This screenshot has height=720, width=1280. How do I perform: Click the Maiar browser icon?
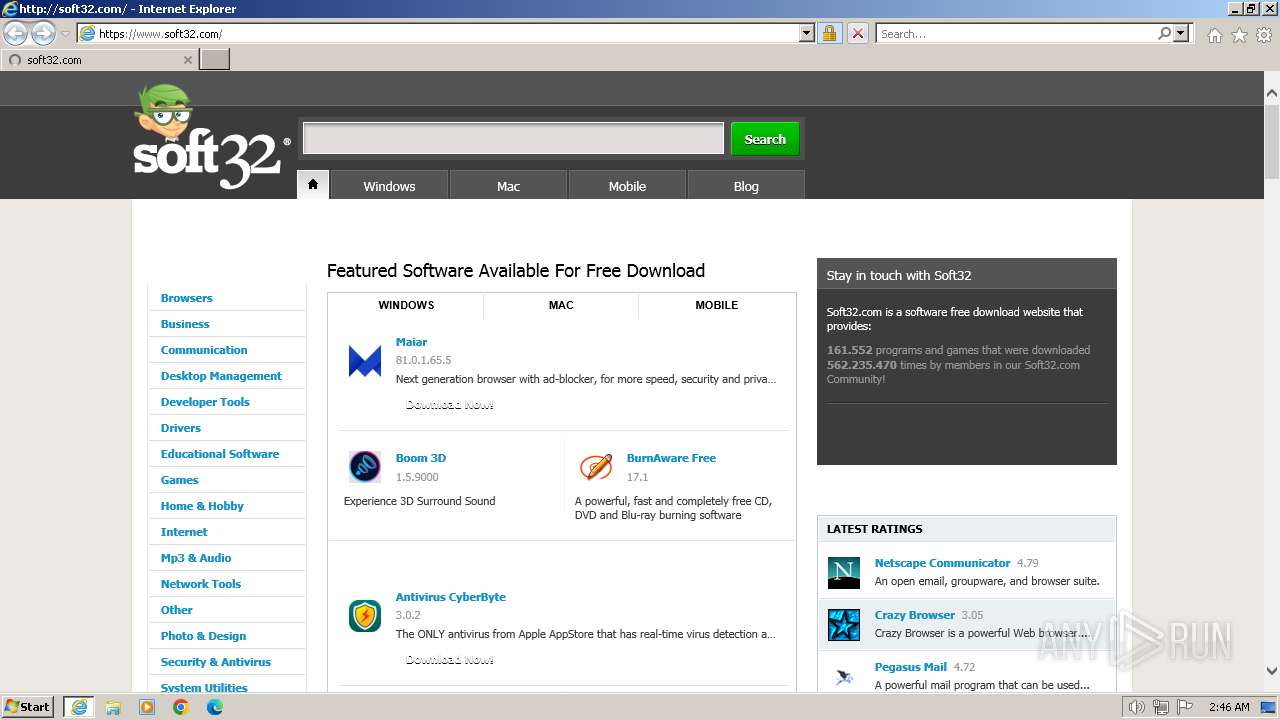[x=365, y=361]
